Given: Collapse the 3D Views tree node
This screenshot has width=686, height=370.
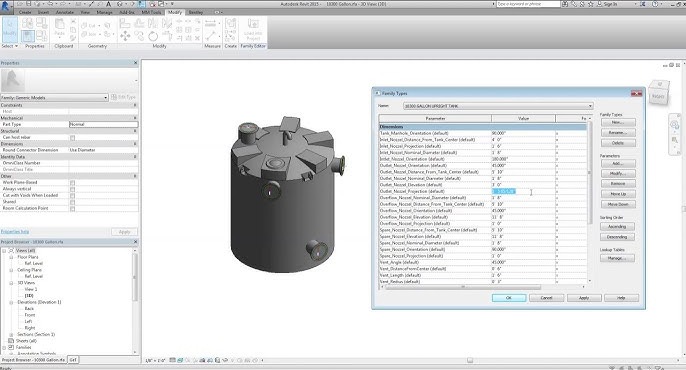Looking at the screenshot, I should click(x=11, y=283).
